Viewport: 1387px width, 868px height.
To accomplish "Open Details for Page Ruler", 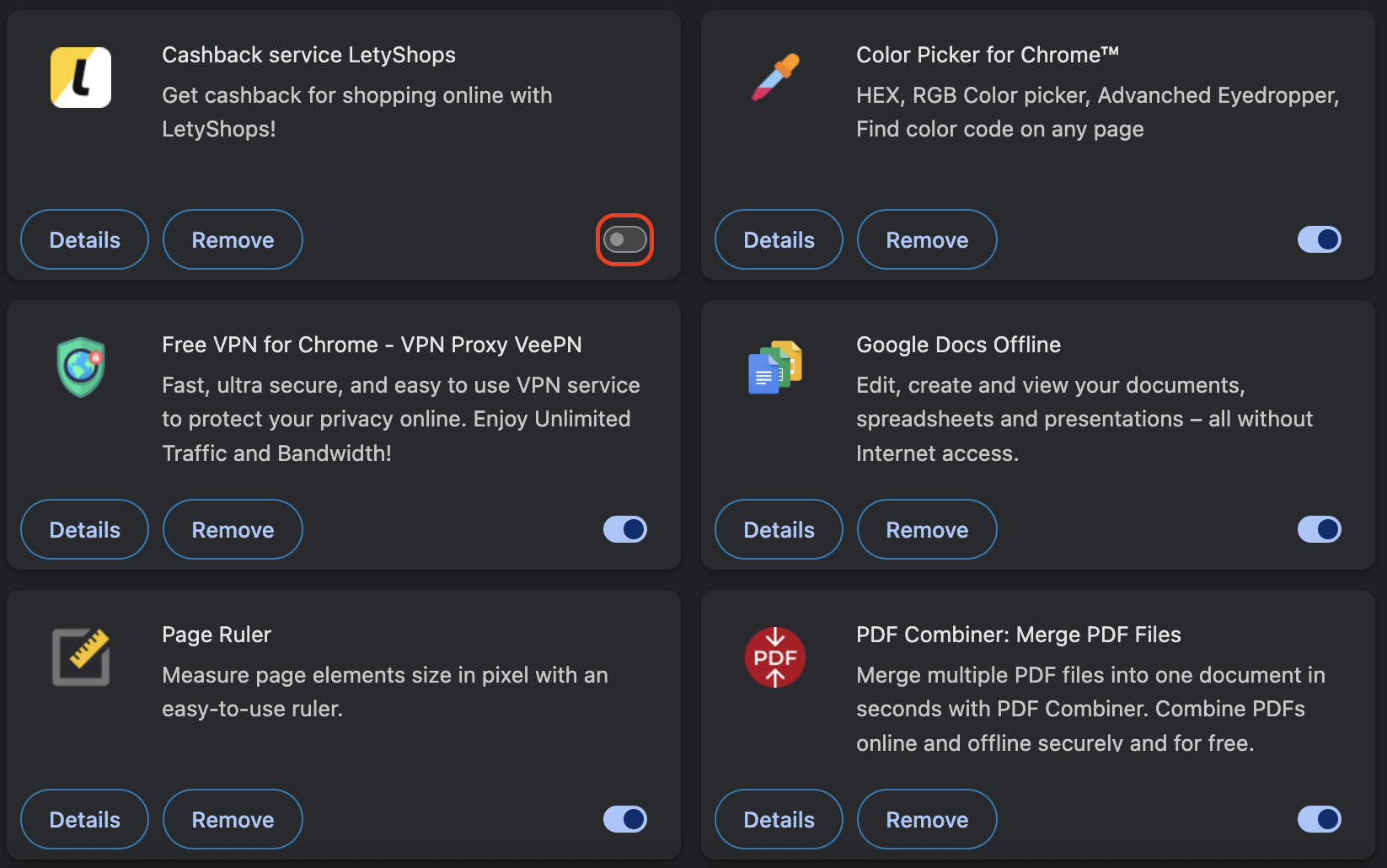I will tap(84, 819).
